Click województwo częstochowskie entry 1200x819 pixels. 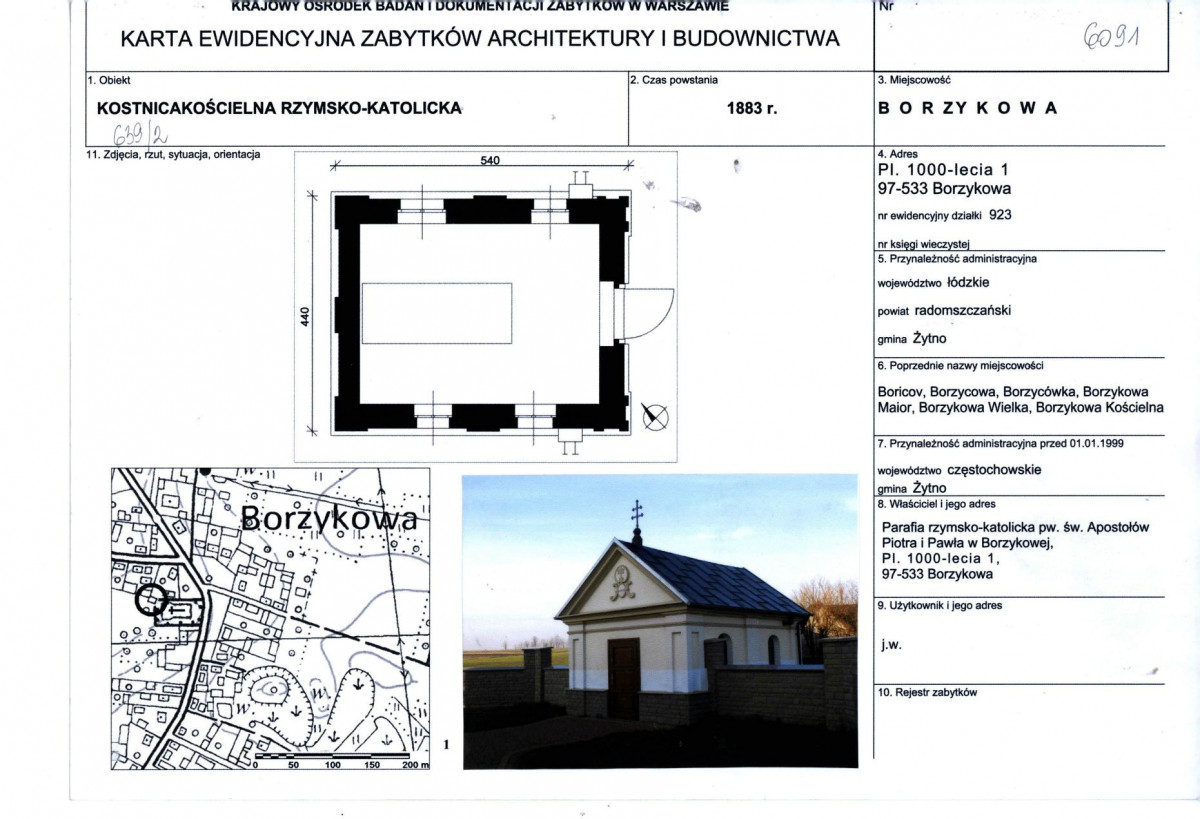pos(959,469)
